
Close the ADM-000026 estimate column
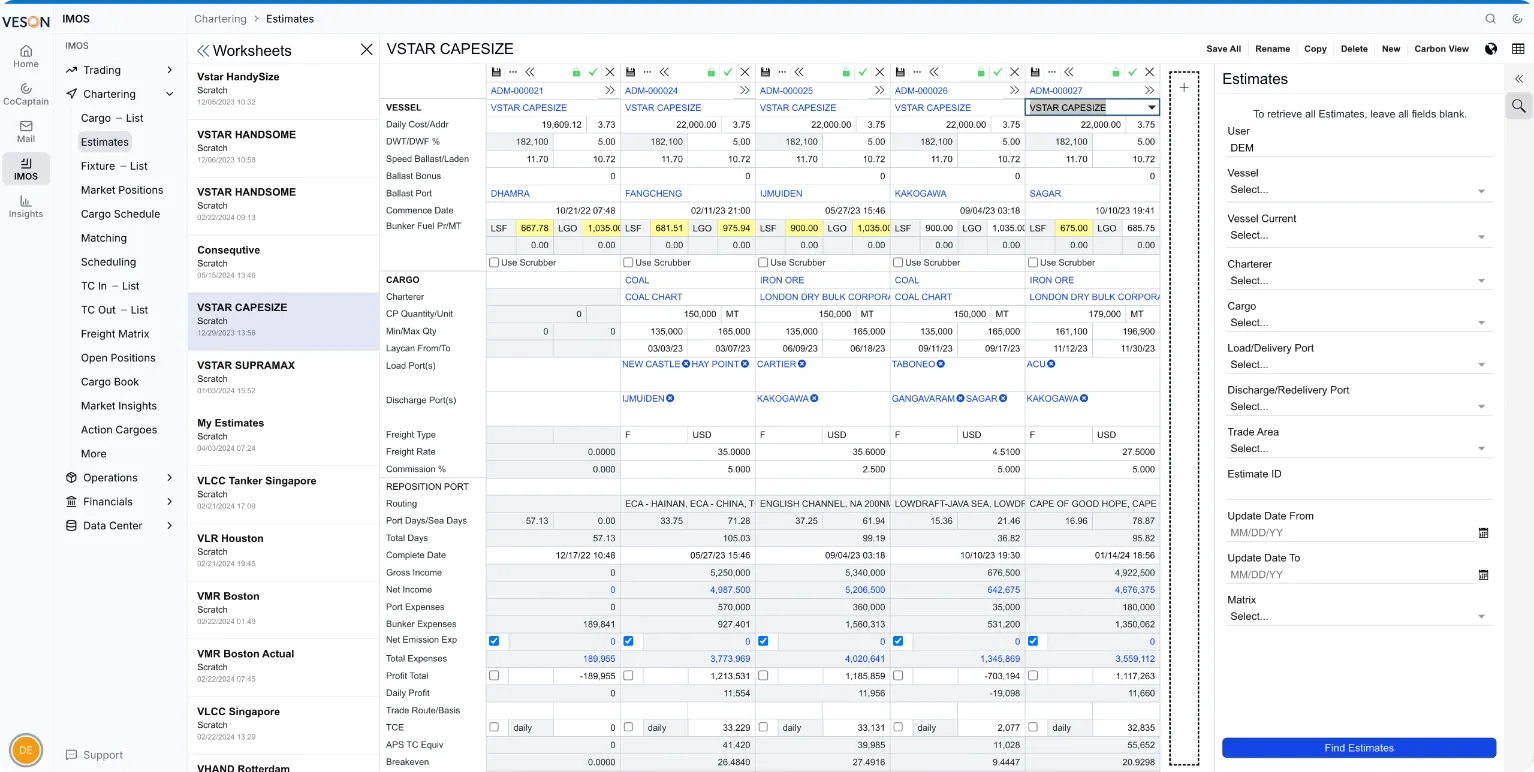1015,72
